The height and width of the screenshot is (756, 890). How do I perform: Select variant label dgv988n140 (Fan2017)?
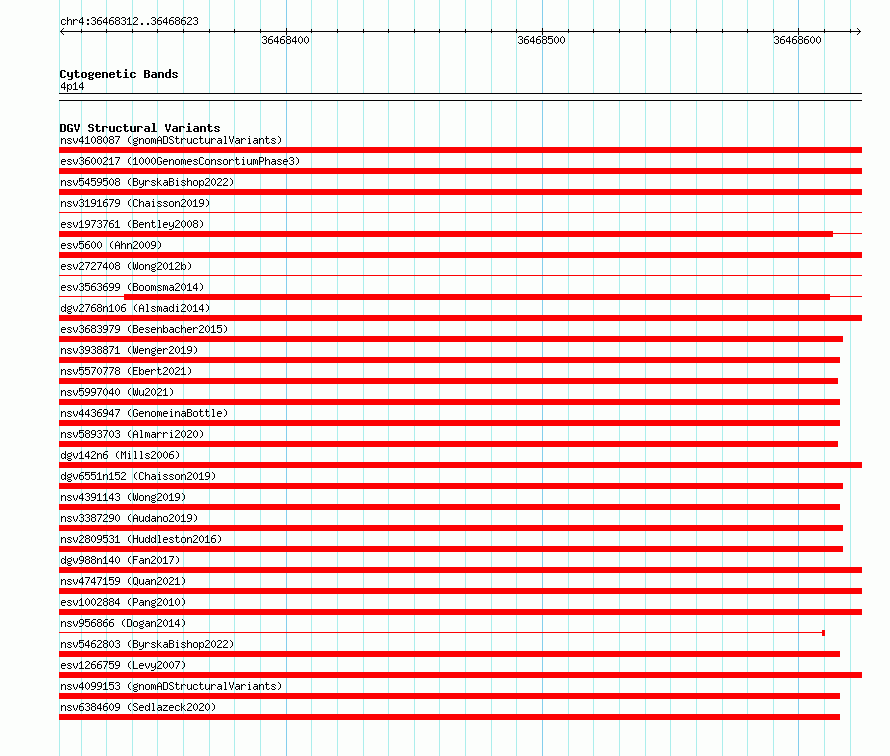120,560
